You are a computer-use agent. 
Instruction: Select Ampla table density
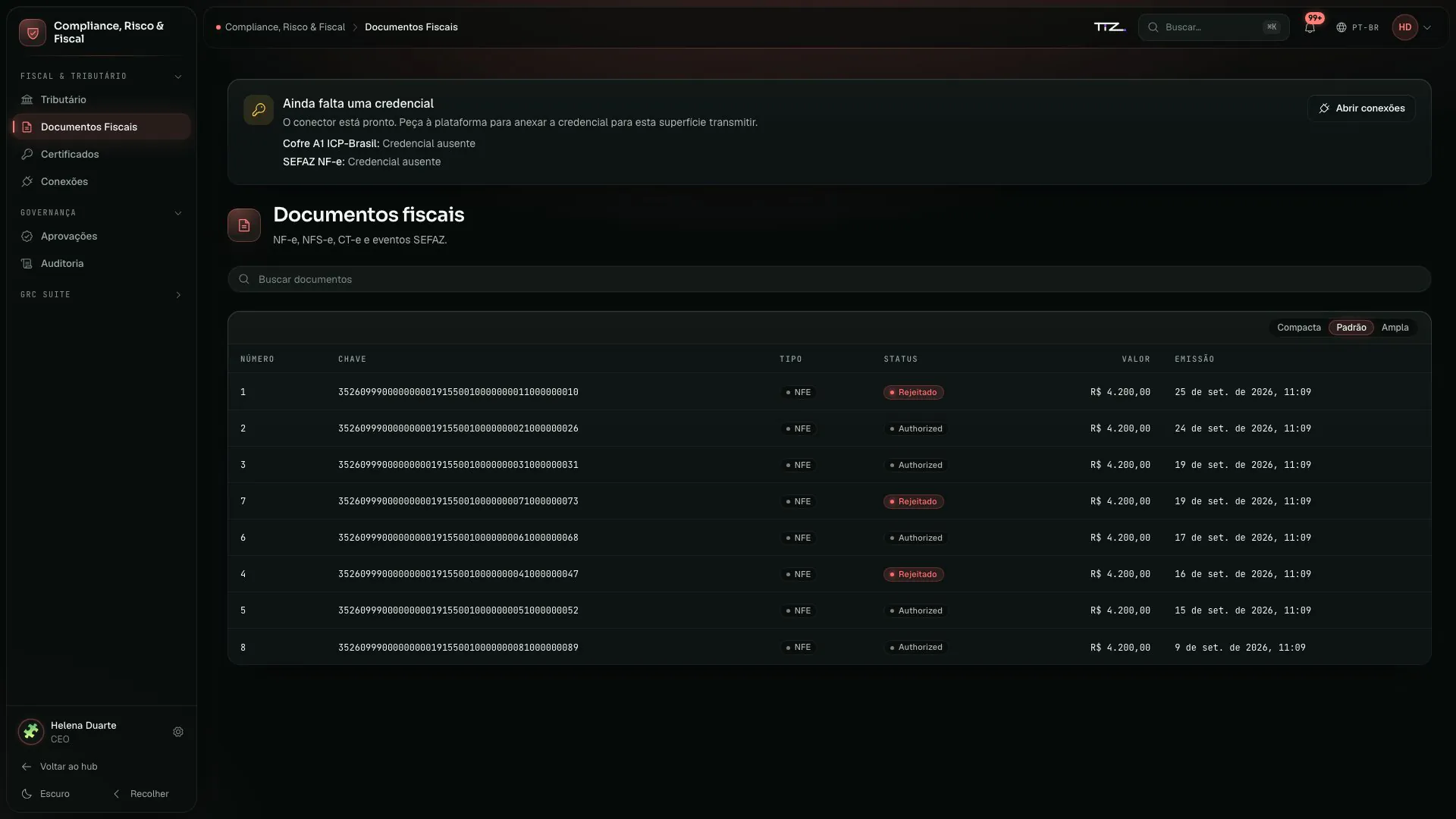coord(1395,328)
